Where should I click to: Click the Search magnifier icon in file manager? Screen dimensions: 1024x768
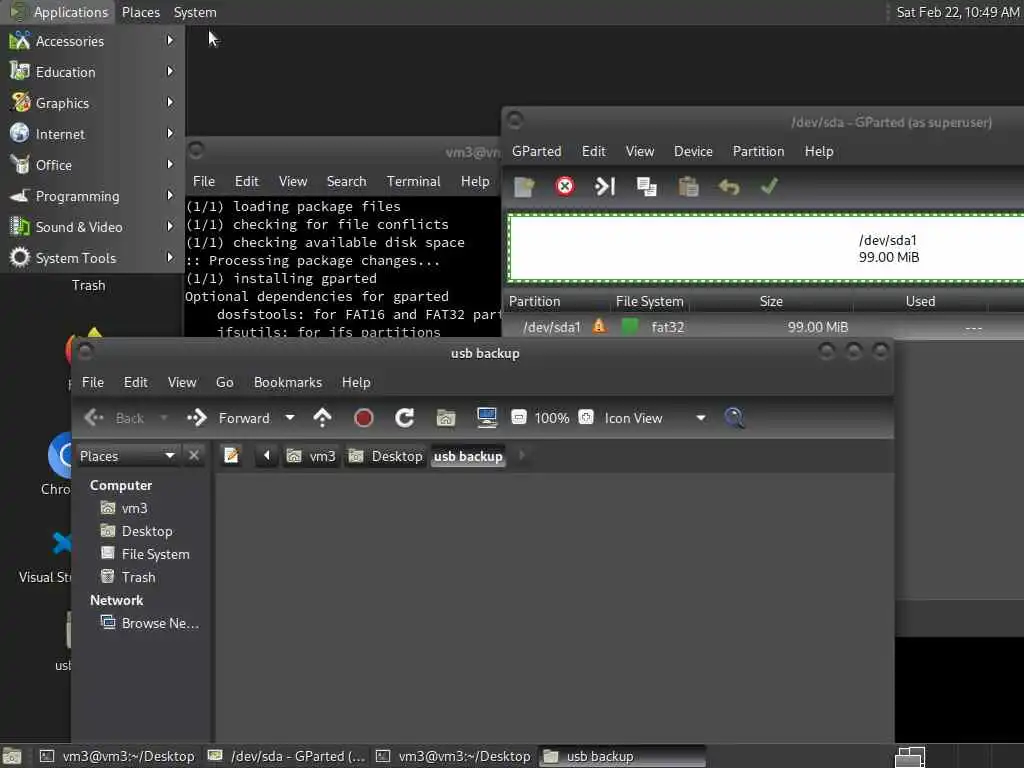click(x=734, y=418)
